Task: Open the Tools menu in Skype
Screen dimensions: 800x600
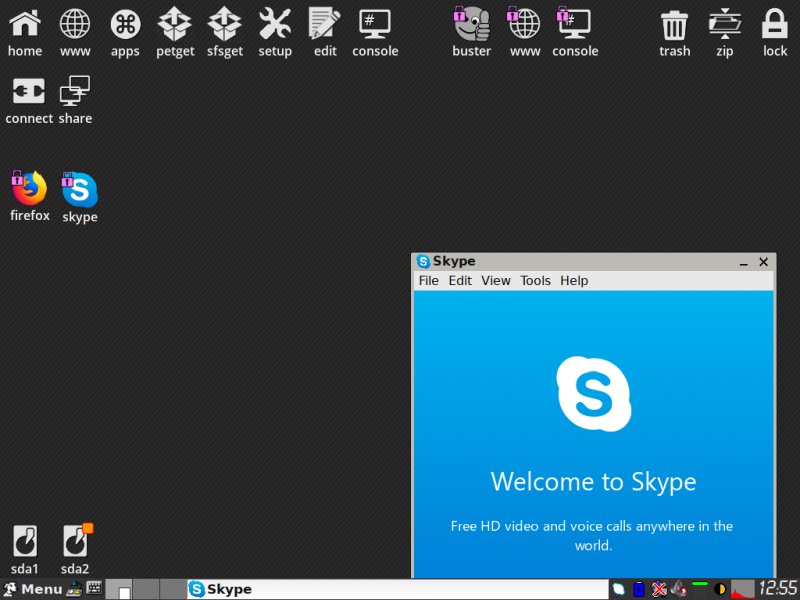Action: [535, 280]
